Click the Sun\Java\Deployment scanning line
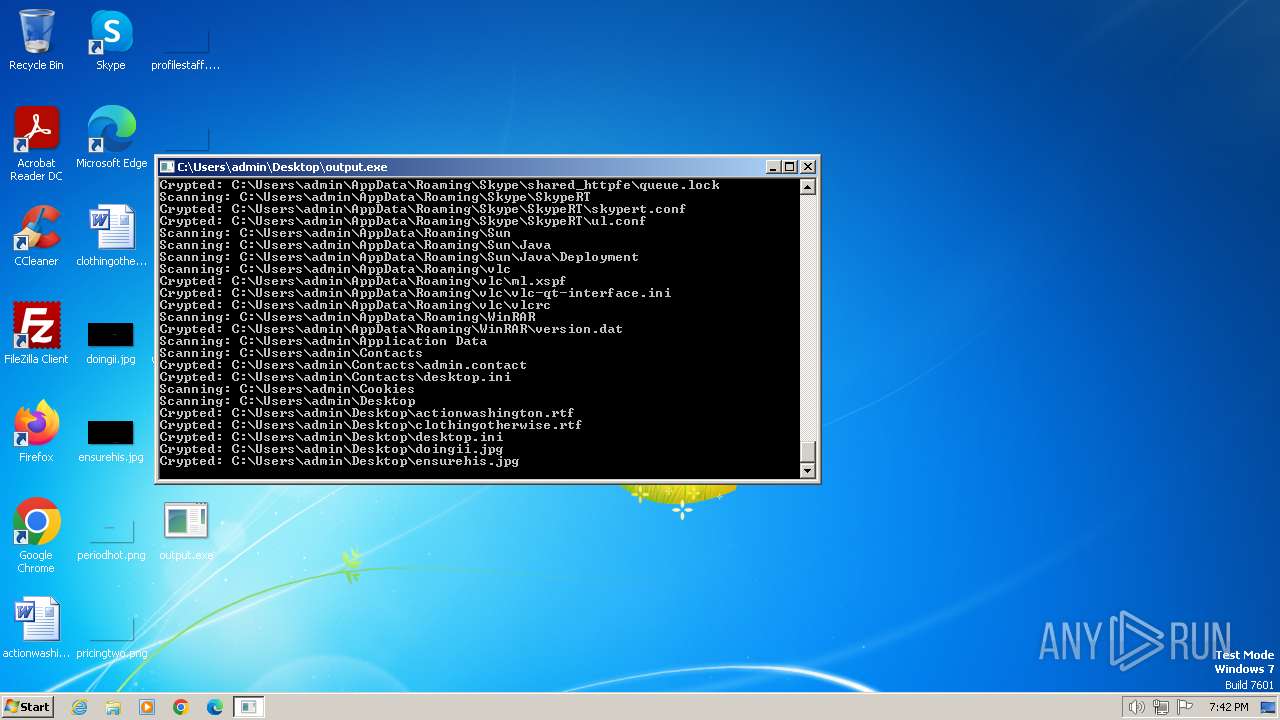The width and height of the screenshot is (1280, 720). pos(399,257)
